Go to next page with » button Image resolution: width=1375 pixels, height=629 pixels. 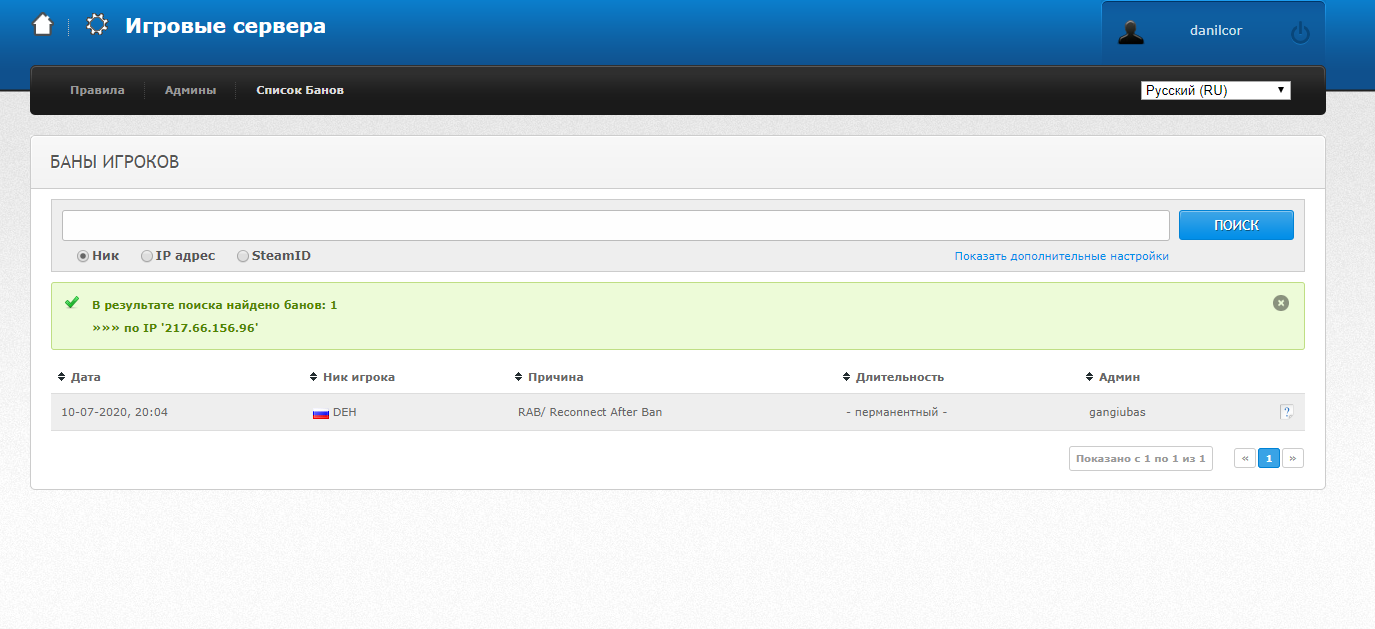click(1293, 458)
